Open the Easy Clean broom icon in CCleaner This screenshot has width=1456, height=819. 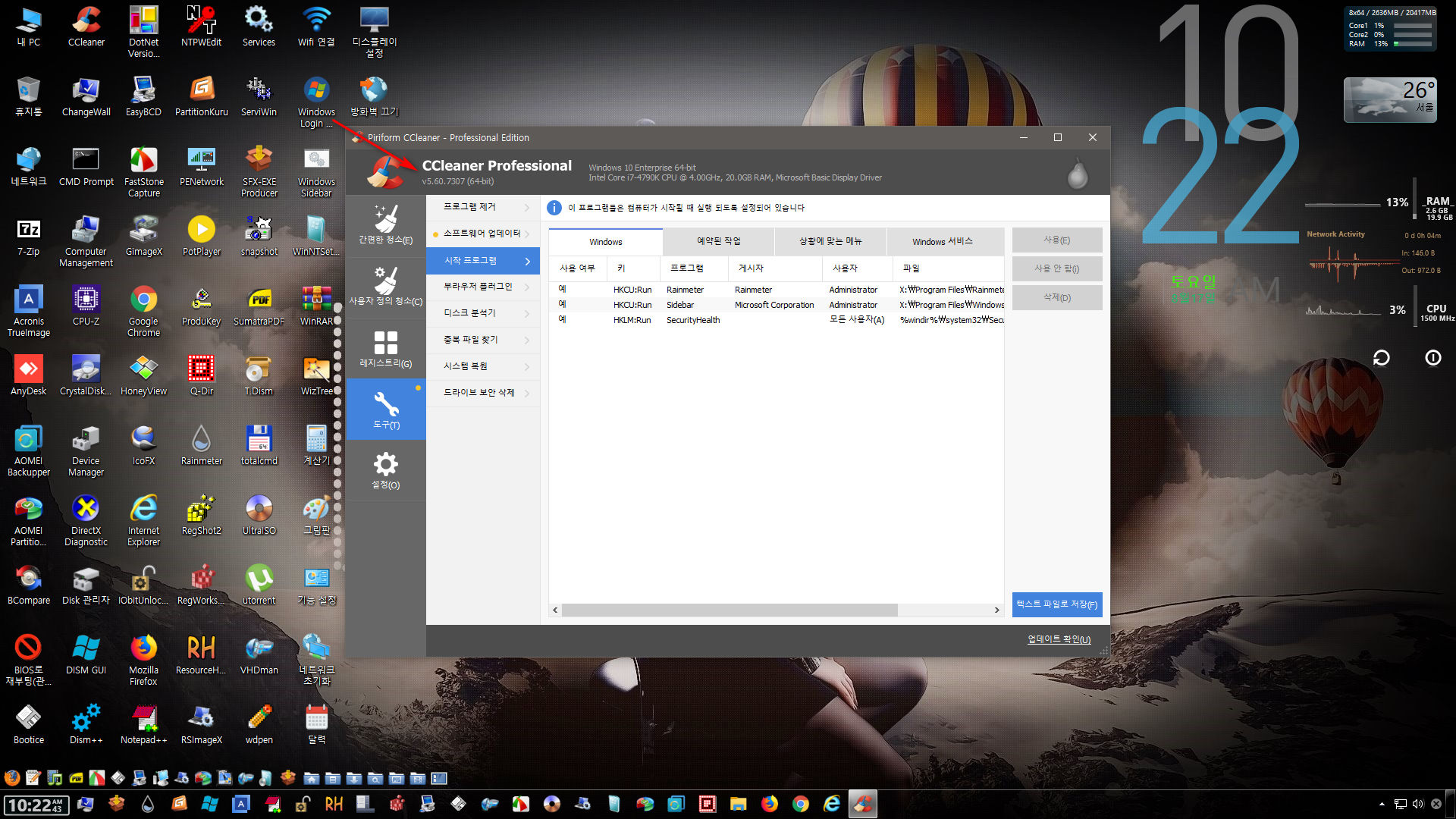pos(385,225)
